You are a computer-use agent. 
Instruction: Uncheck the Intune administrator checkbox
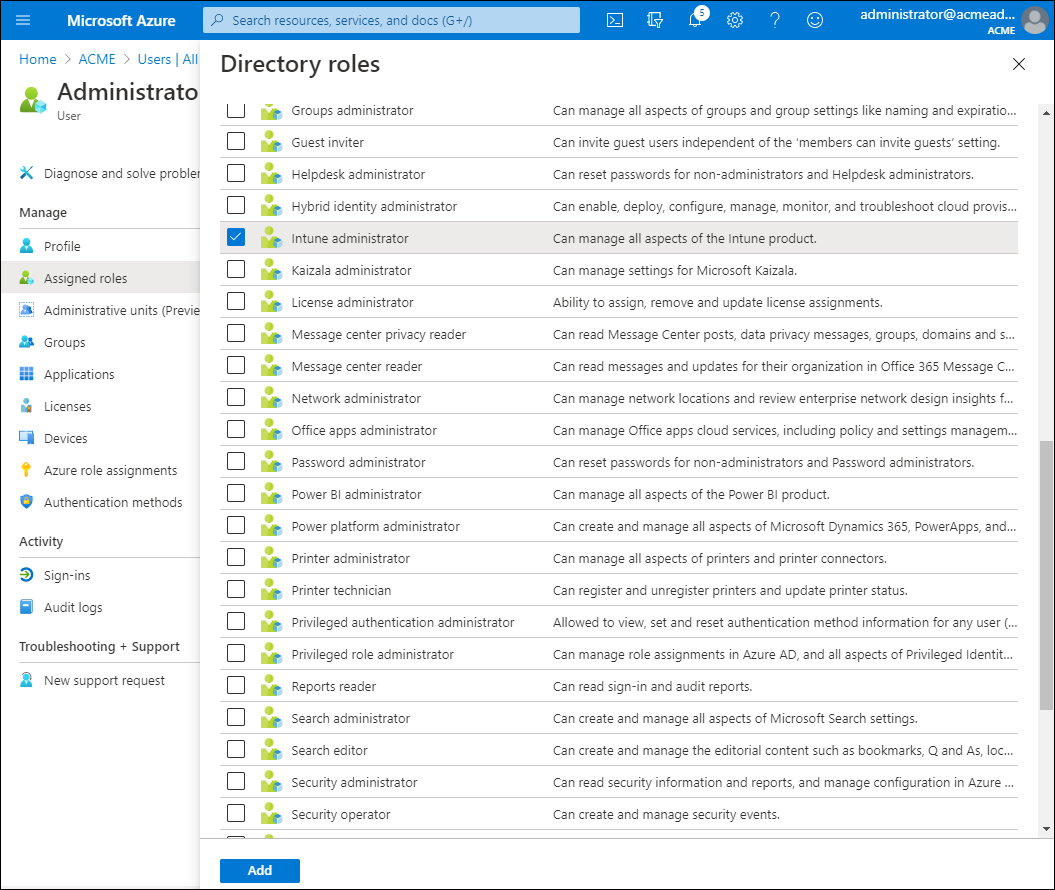point(236,238)
